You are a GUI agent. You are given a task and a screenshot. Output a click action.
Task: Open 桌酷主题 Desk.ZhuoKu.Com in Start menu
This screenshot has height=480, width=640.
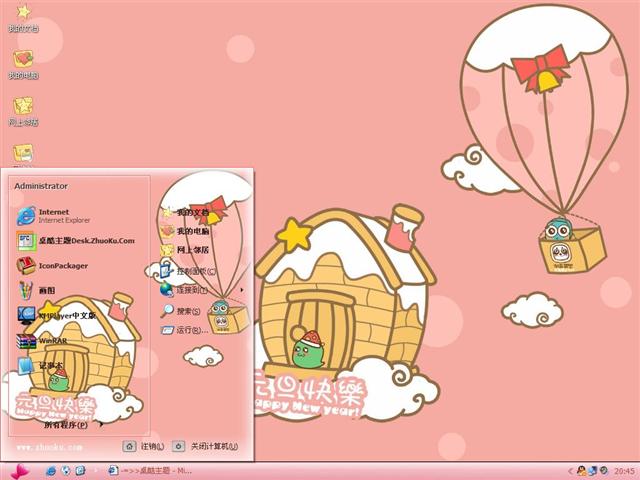coord(76,241)
